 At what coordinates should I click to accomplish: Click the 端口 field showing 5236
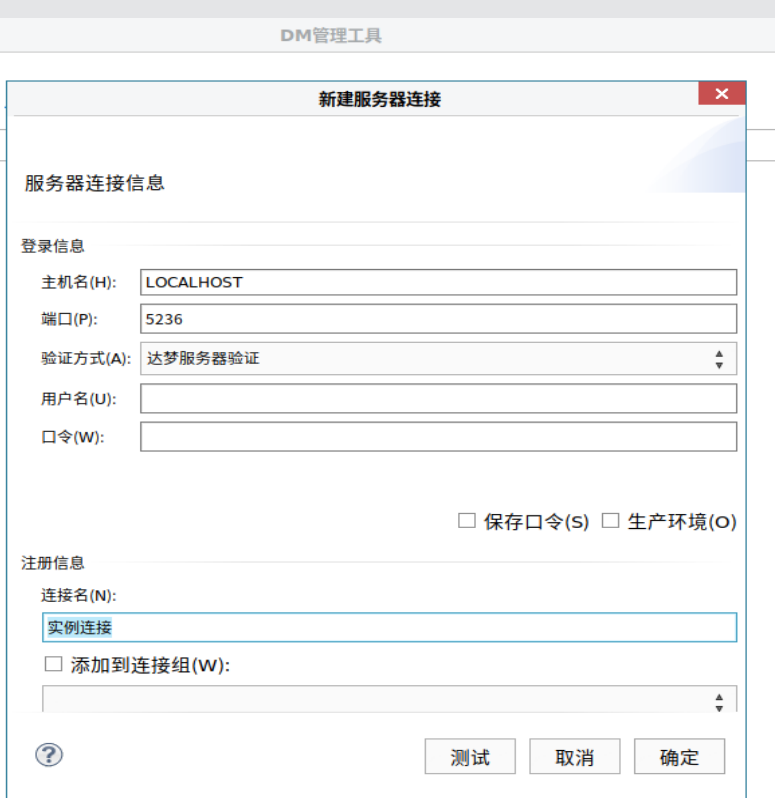tap(438, 319)
